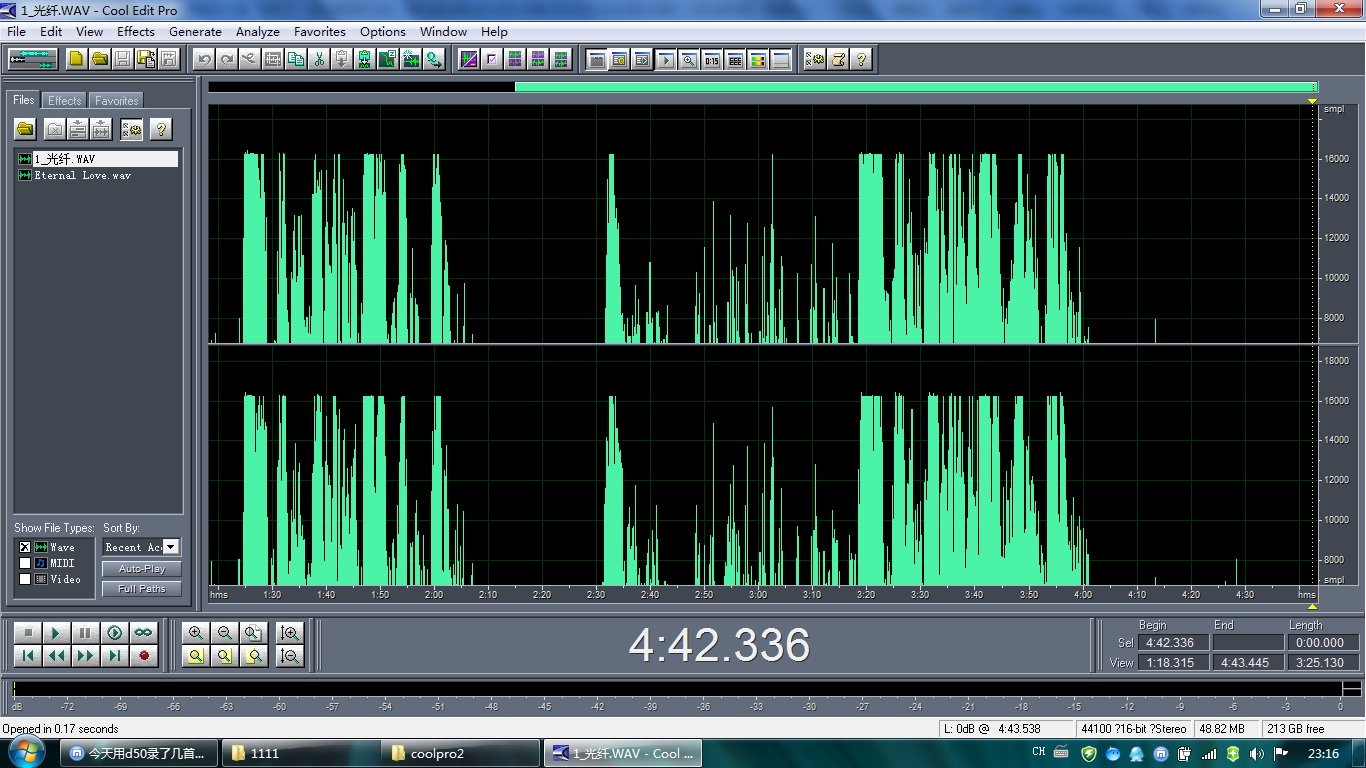Viewport: 1366px width, 768px height.
Task: Open the Generate menu
Action: 195,32
